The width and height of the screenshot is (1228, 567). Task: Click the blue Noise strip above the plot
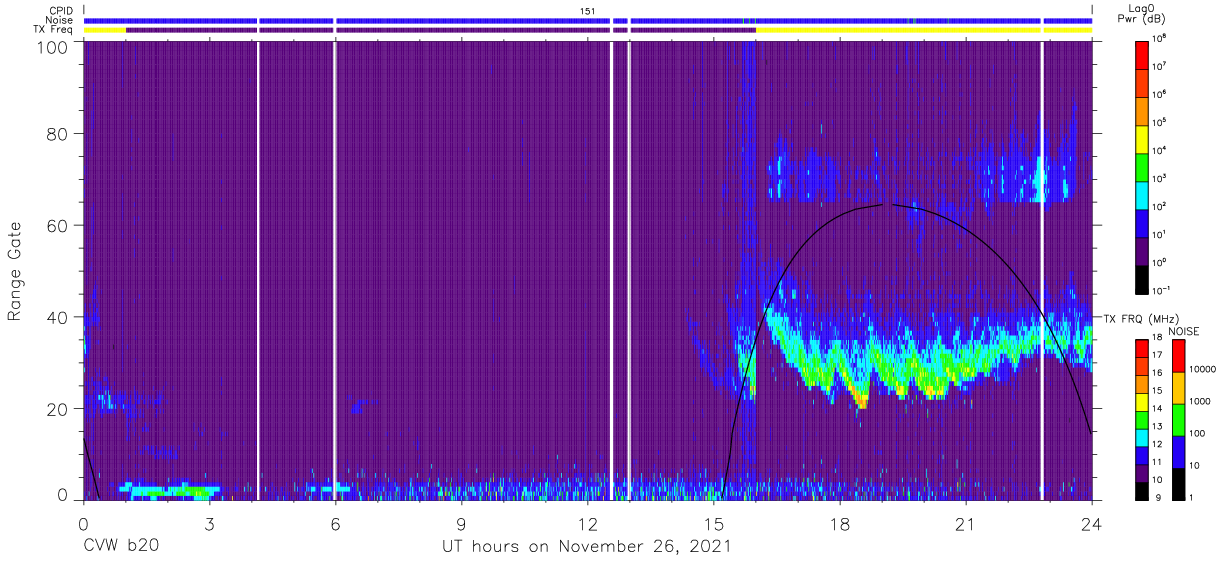point(588,21)
